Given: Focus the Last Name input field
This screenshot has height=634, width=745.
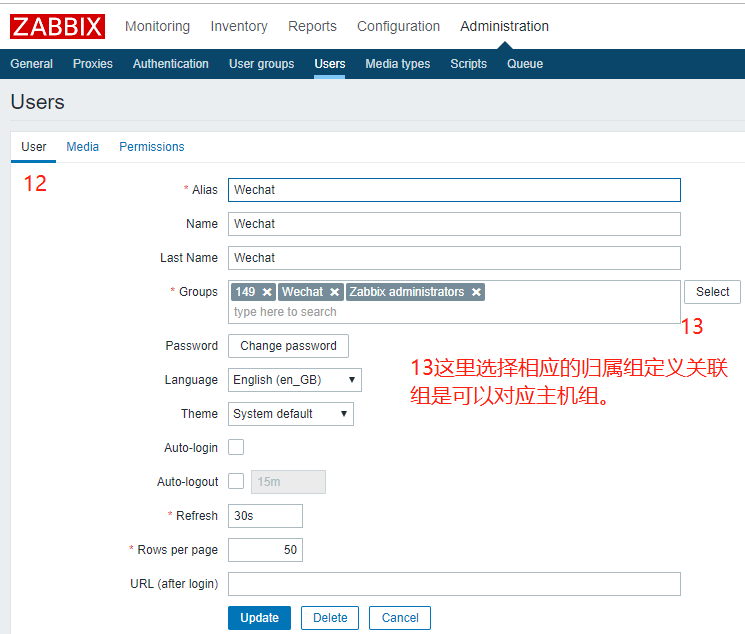Looking at the screenshot, I should 454,258.
